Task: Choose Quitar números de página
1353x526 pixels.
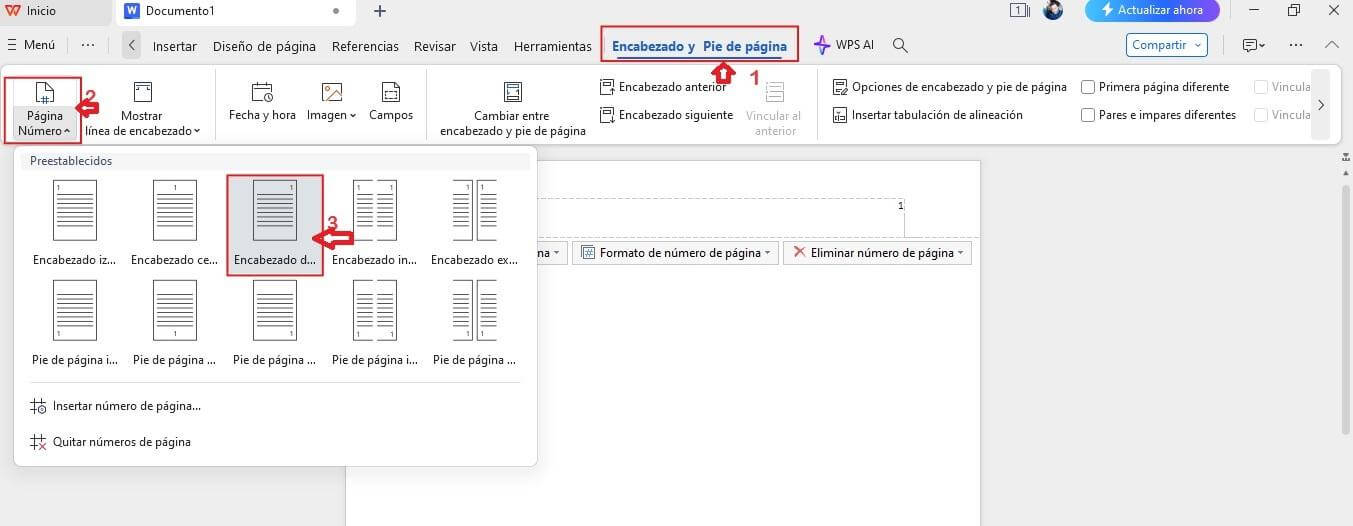Action: pyautogui.click(x=110, y=442)
